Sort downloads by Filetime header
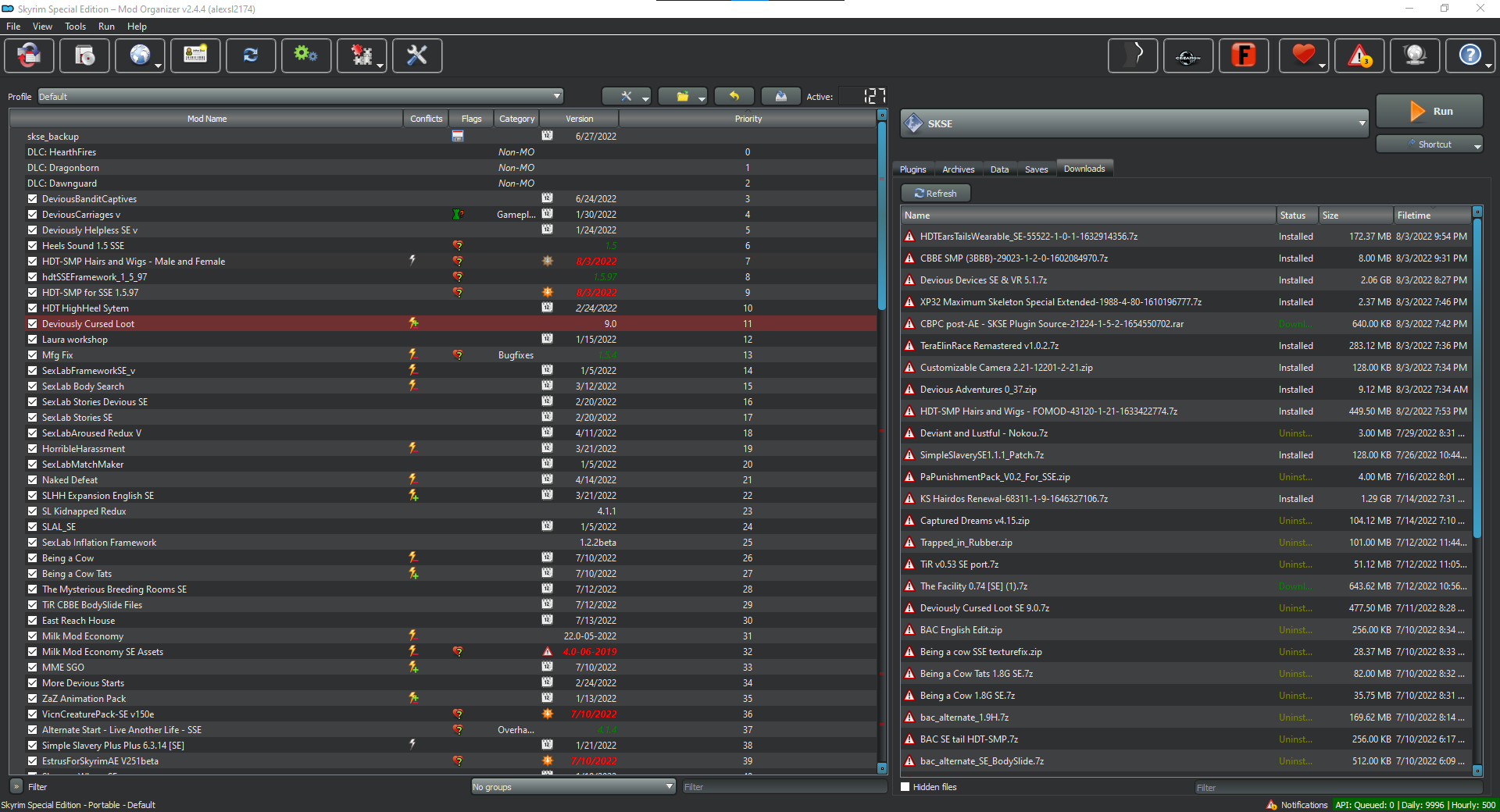 1432,215
